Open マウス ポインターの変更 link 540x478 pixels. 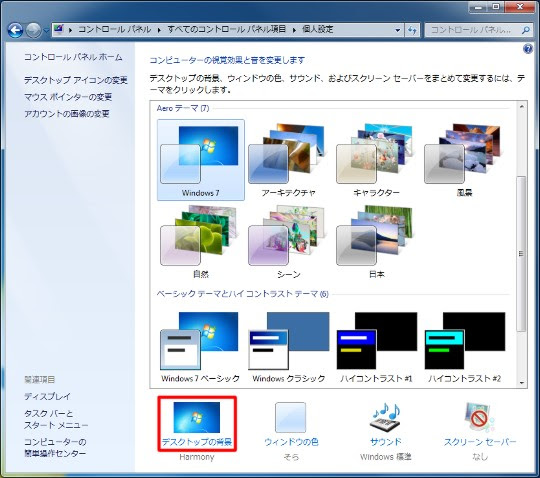[68, 97]
